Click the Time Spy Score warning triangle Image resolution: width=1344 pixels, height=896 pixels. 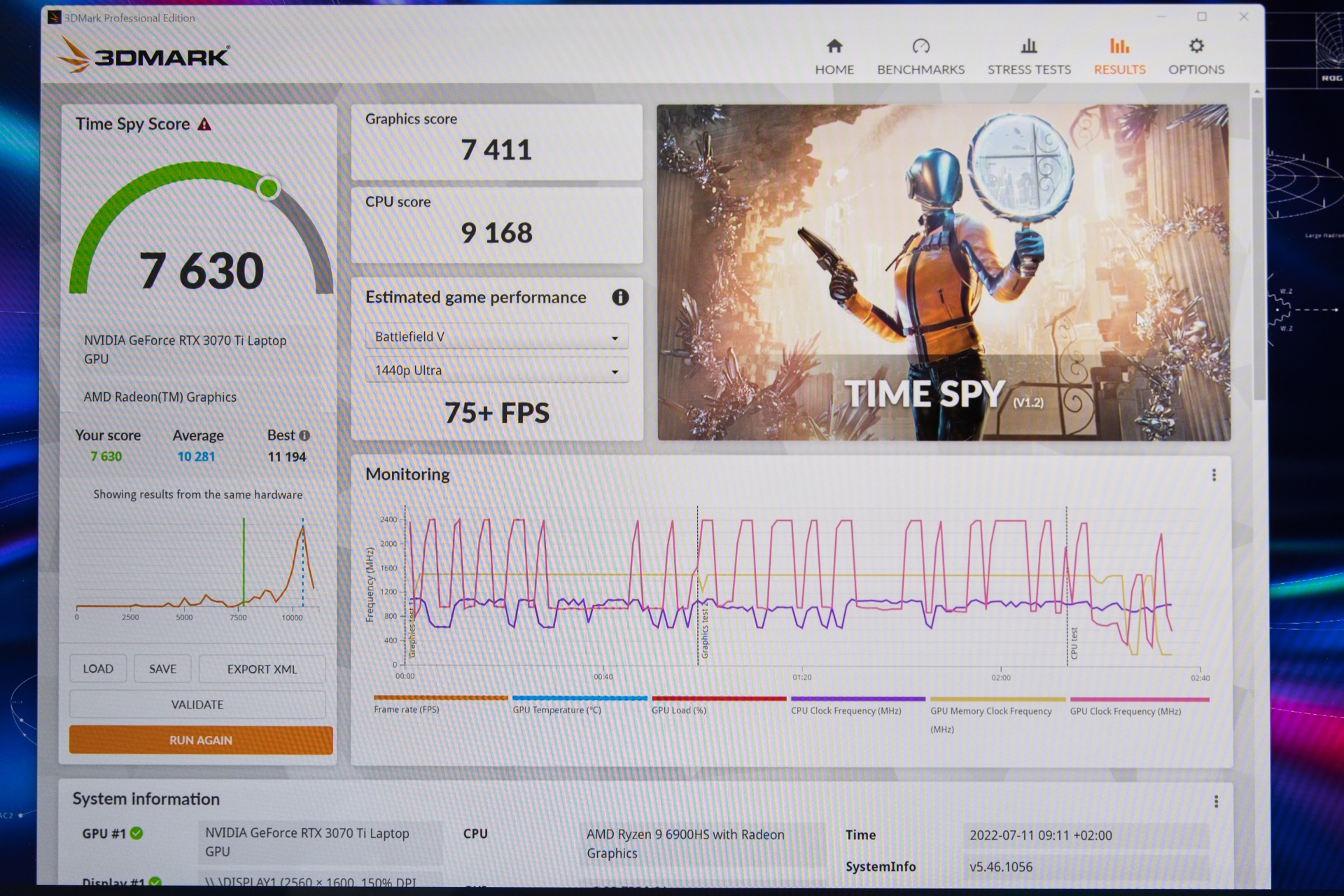point(204,125)
